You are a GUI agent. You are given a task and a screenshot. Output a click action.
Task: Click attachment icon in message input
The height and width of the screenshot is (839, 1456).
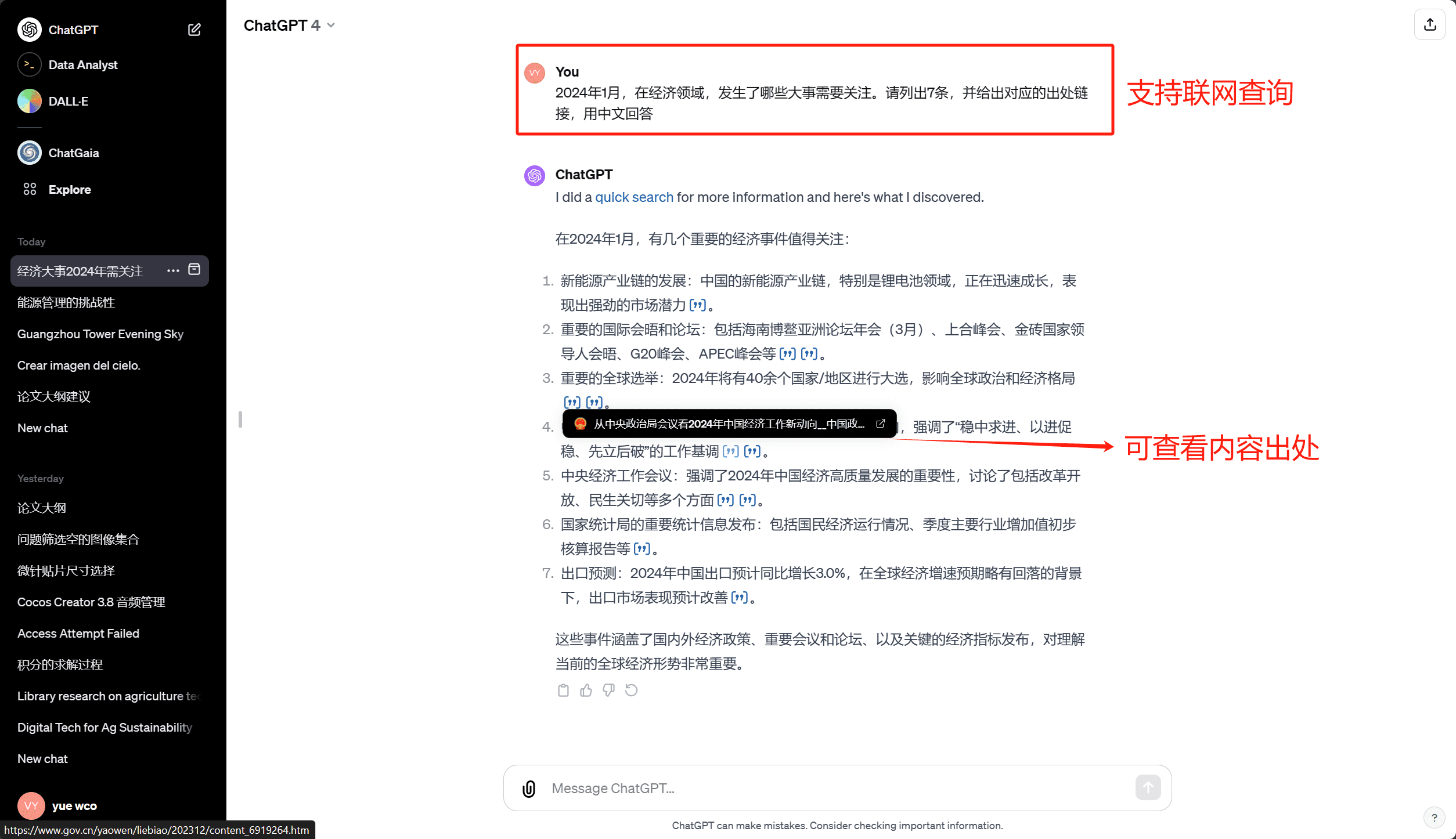click(528, 788)
